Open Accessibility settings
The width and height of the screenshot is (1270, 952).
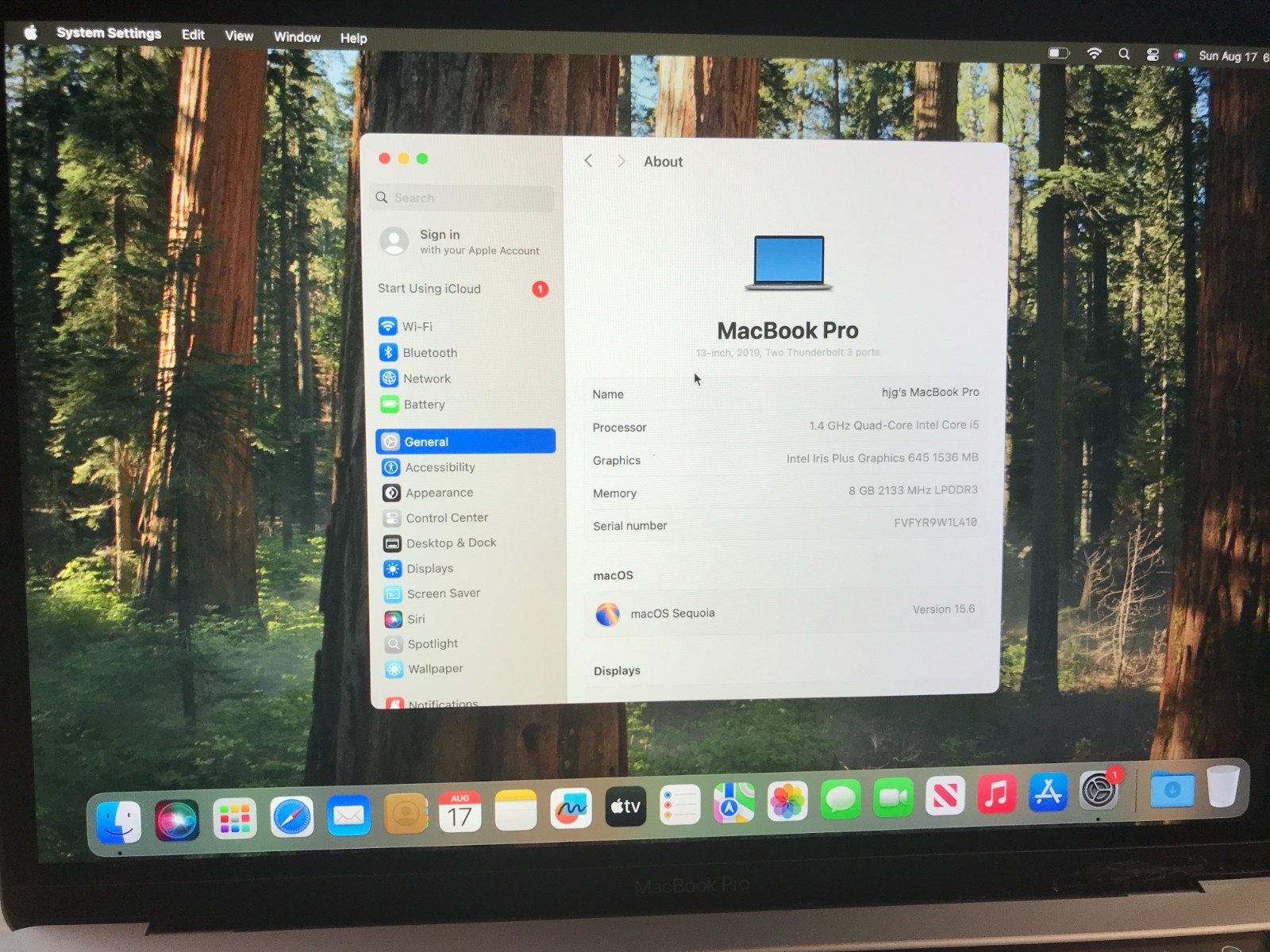pos(440,467)
